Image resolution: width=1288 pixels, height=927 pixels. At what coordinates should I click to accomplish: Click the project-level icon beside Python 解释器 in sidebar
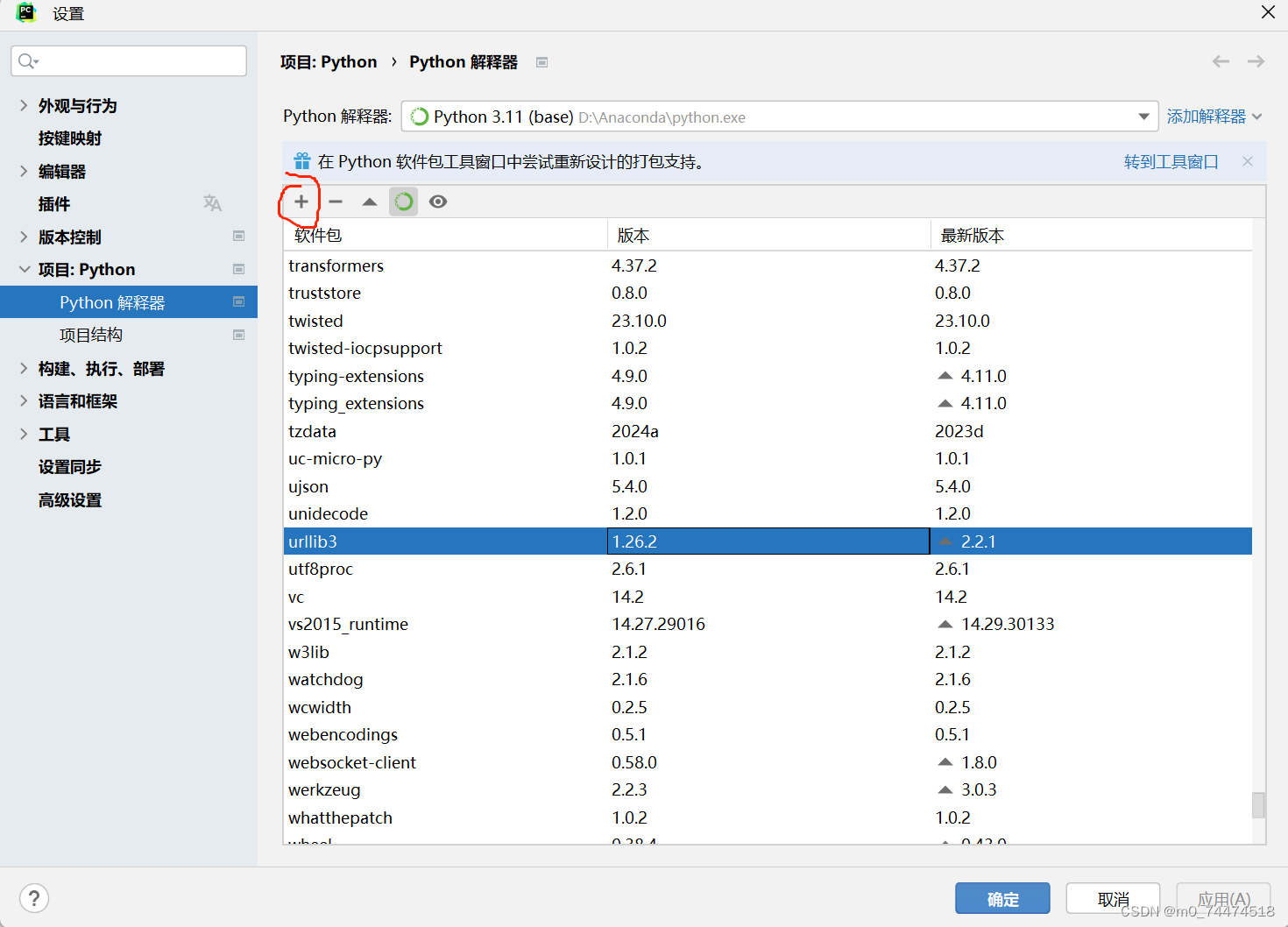tap(238, 301)
